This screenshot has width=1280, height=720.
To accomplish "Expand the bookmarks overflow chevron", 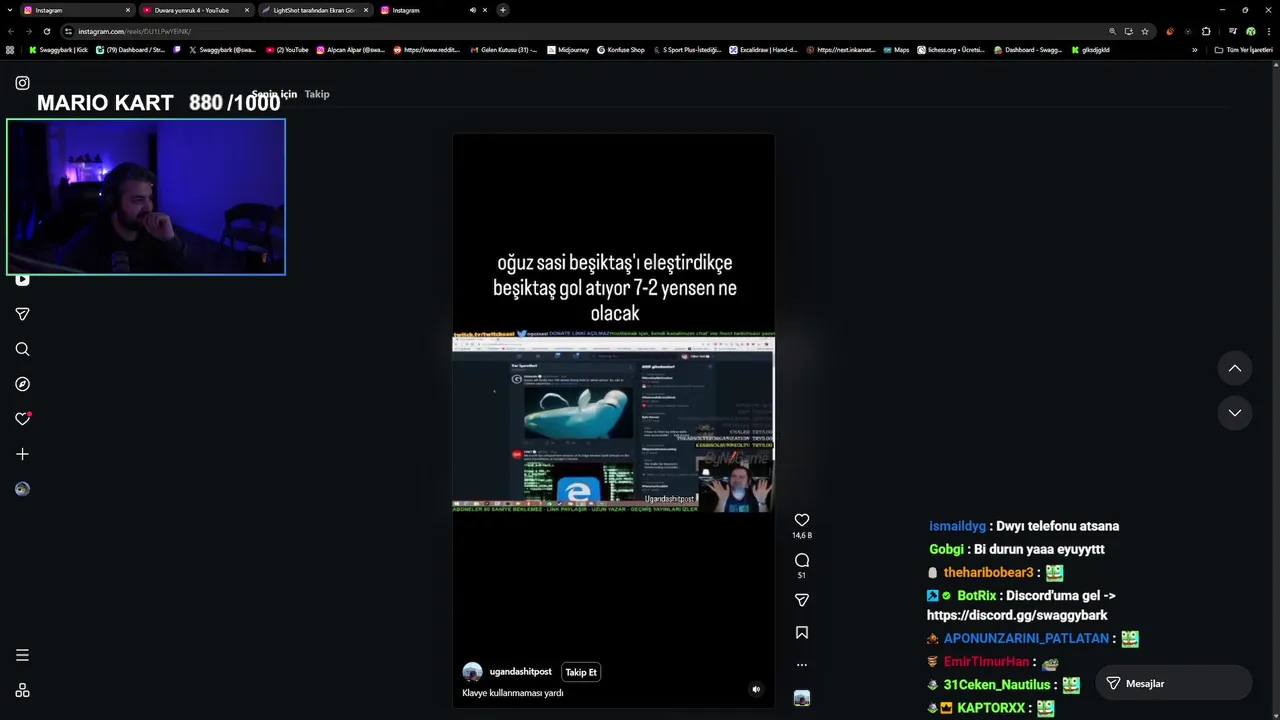I will [1194, 50].
